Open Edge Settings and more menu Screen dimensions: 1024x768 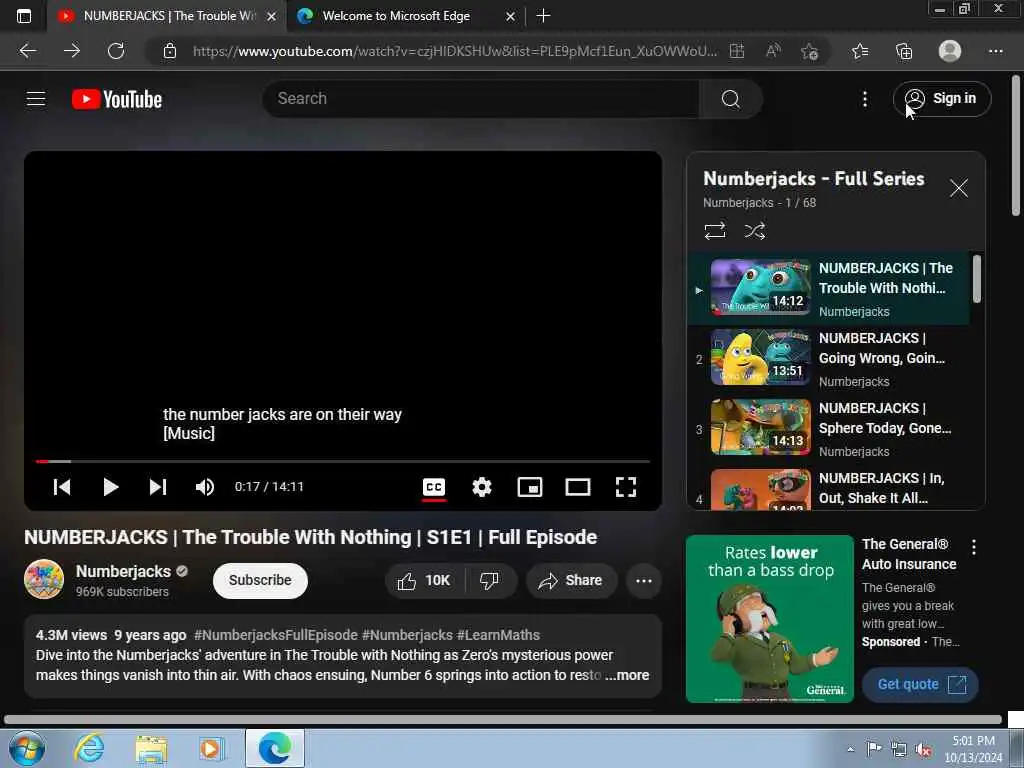pyautogui.click(x=995, y=51)
